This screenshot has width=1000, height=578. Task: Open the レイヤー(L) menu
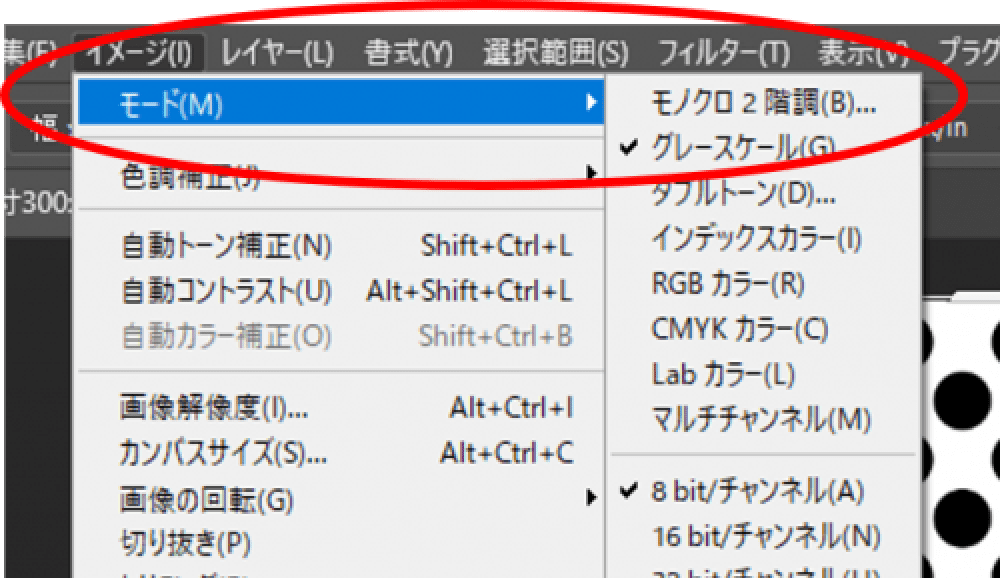[x=277, y=53]
